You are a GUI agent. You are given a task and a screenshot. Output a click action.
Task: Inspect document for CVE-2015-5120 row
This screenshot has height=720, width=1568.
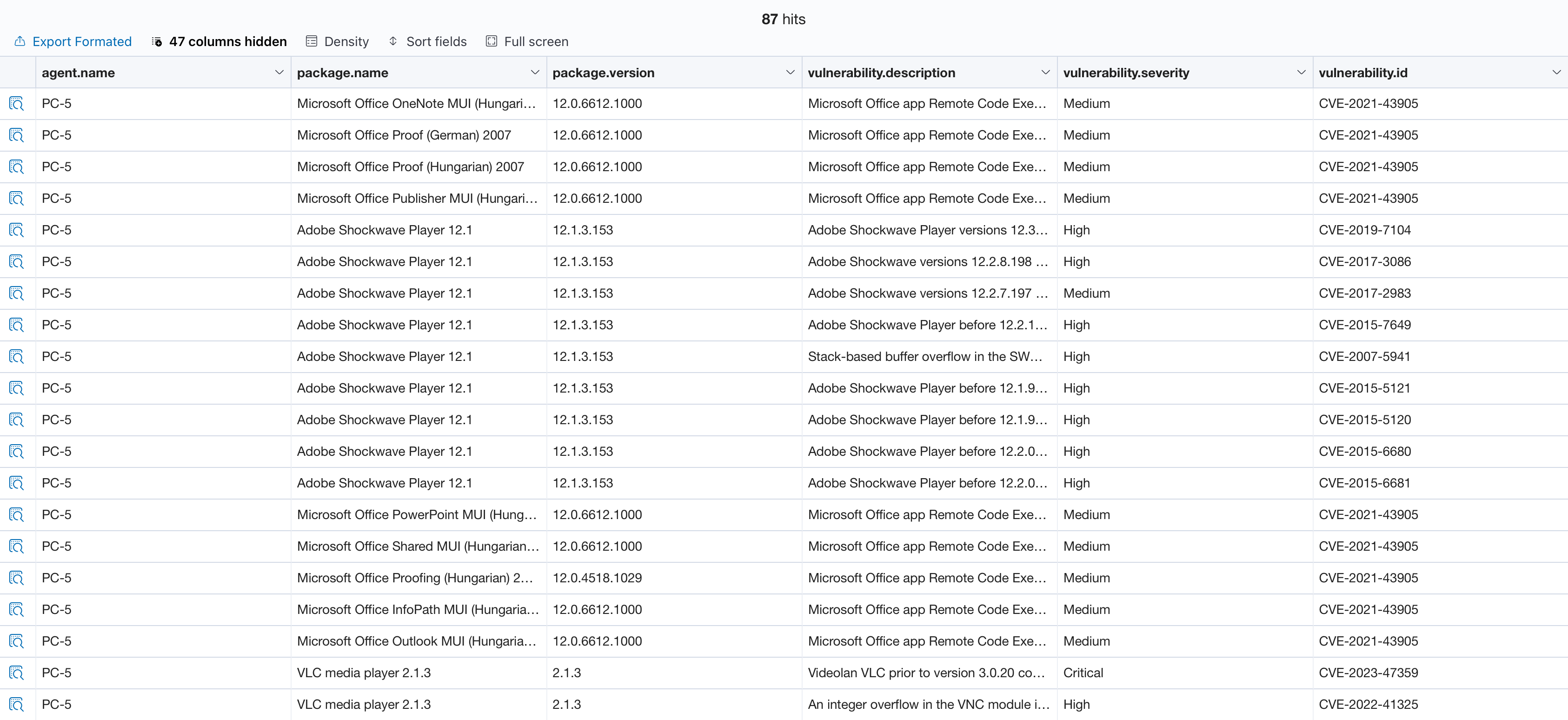point(16,420)
